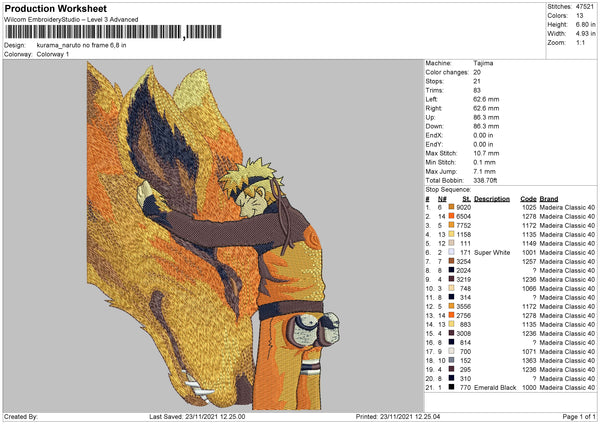The width and height of the screenshot is (600, 424).
Task: Select the Production Worksheet title
Action: (x=56, y=8)
